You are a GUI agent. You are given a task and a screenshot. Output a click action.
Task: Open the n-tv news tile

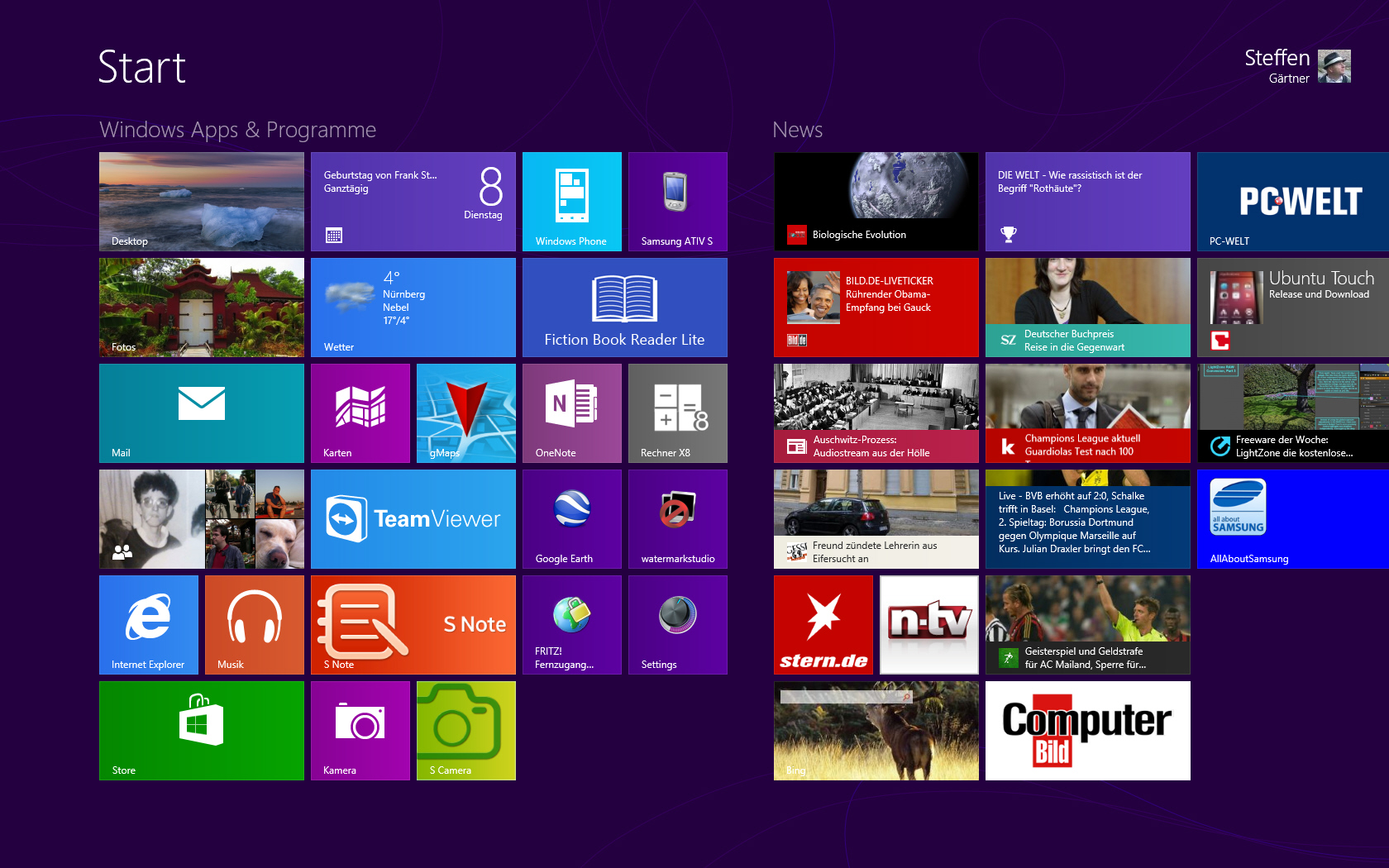tap(929, 625)
